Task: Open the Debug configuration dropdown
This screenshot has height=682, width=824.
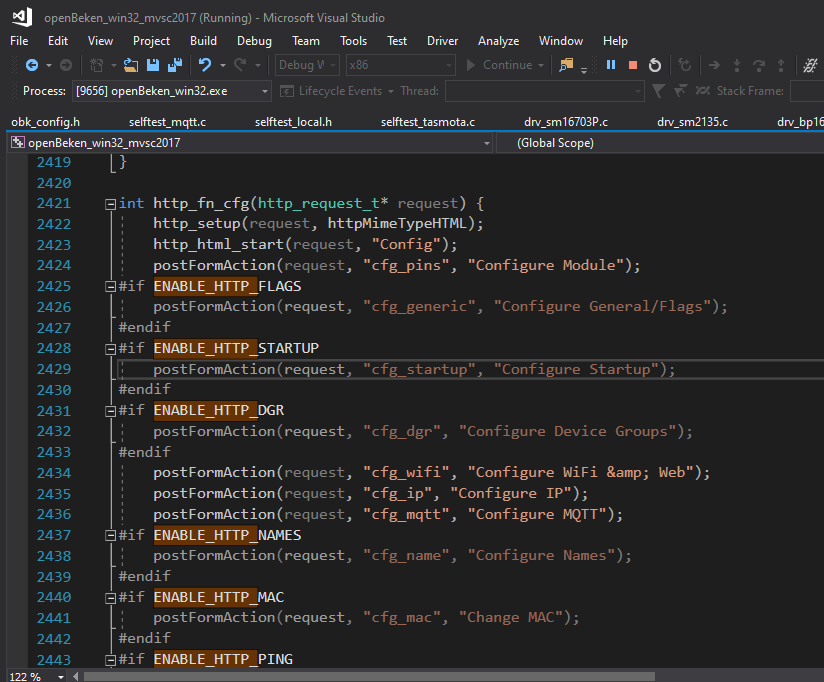Action: coord(307,65)
